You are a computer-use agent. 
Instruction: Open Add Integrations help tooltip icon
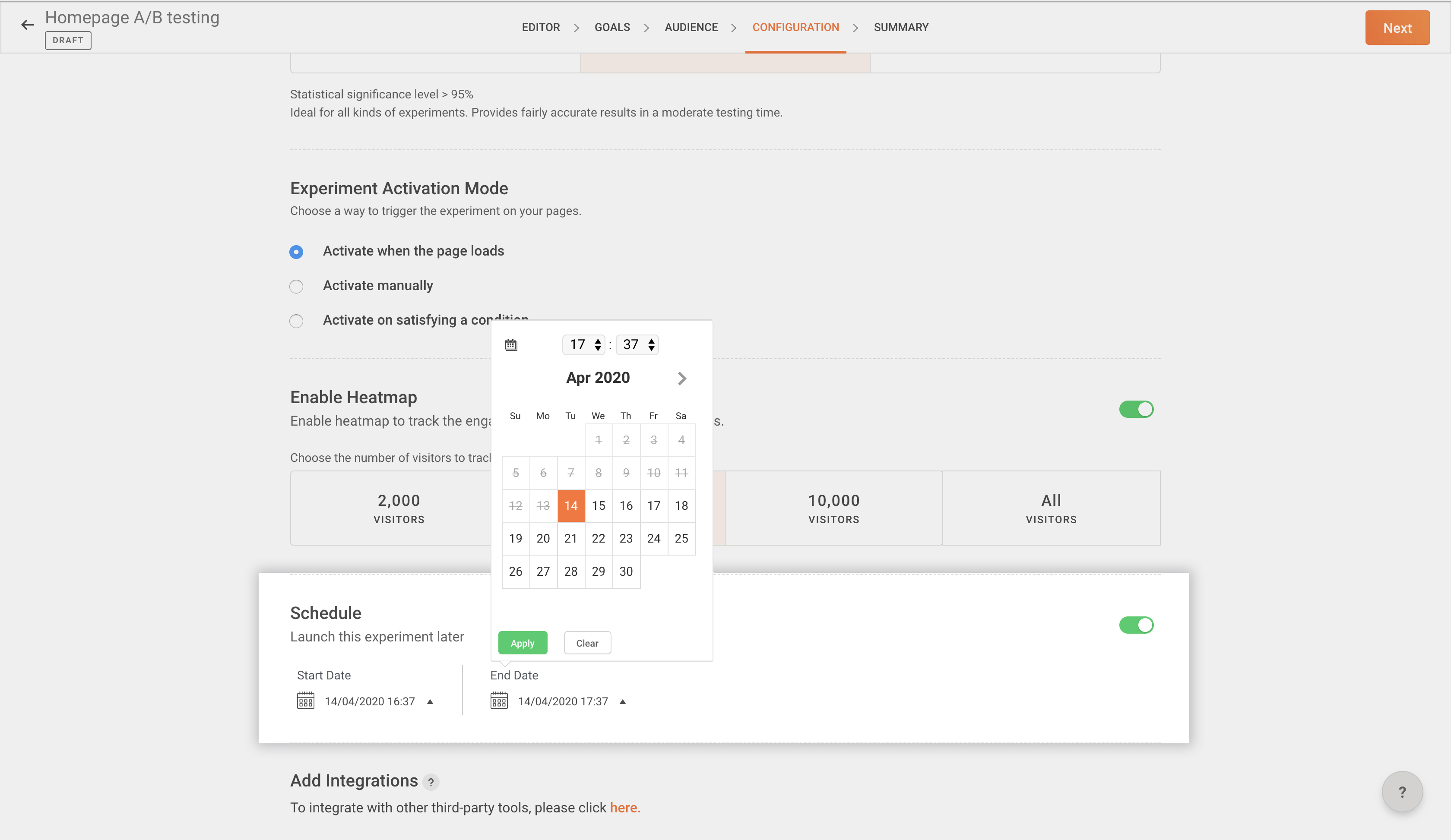click(431, 782)
